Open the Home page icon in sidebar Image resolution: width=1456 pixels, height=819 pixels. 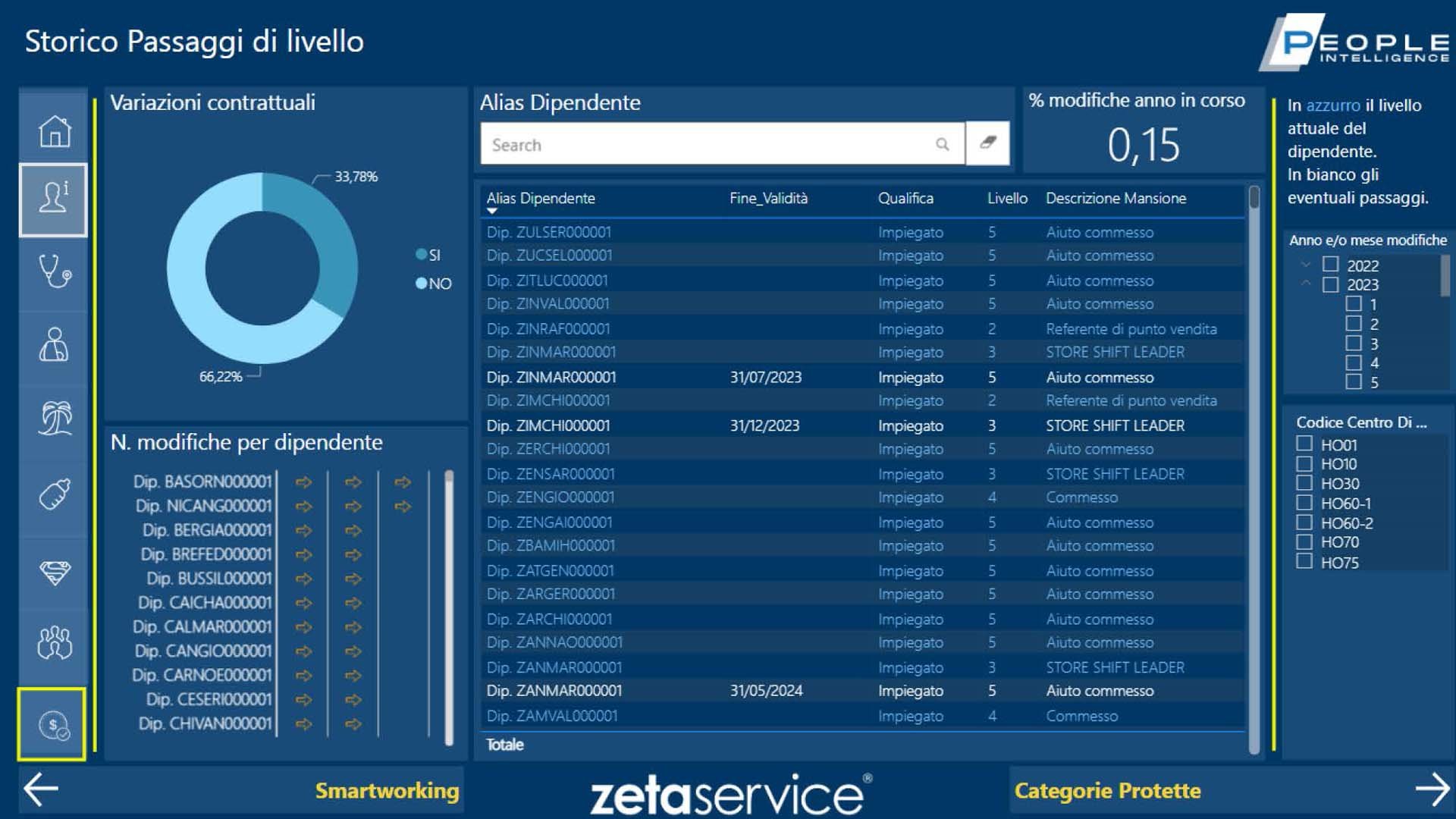click(x=54, y=131)
